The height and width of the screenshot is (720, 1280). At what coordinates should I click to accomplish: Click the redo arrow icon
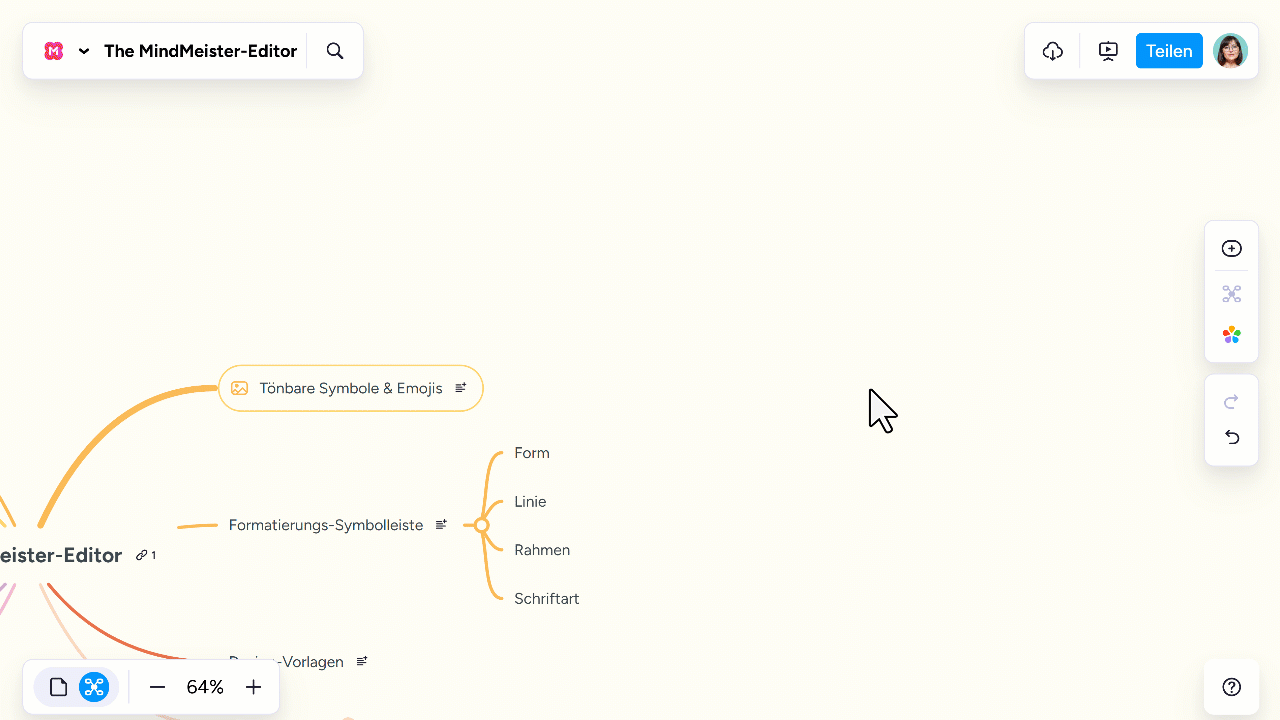click(1232, 402)
